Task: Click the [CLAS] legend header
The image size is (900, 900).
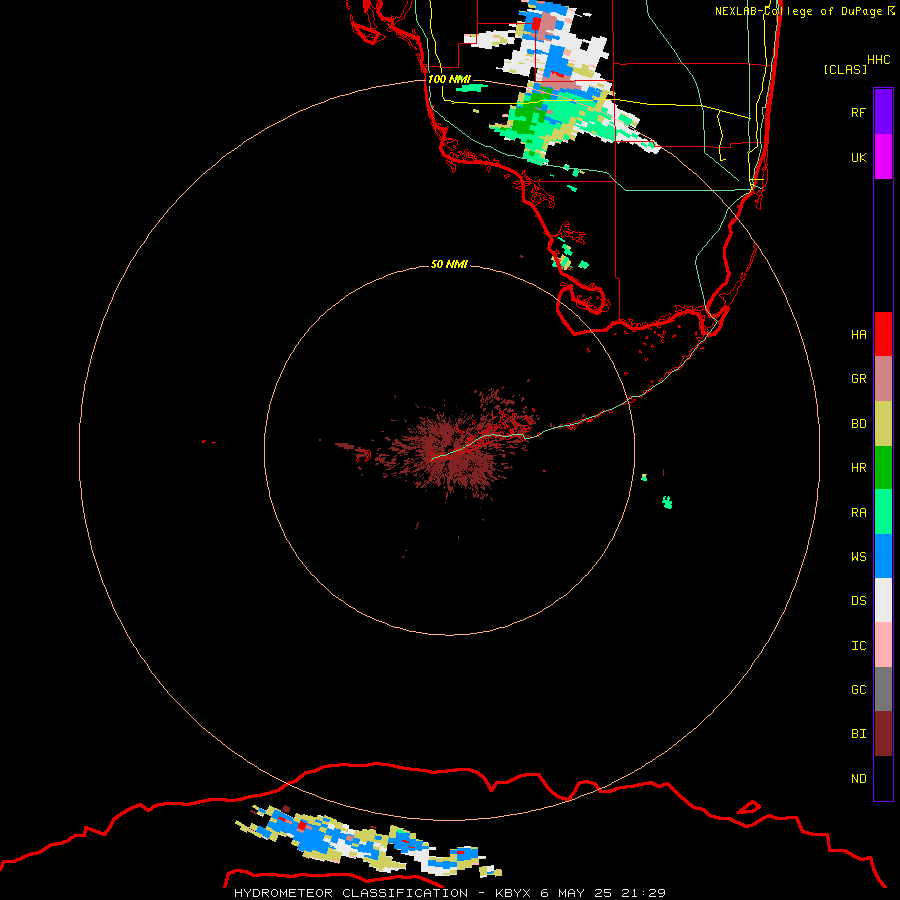Action: [845, 69]
